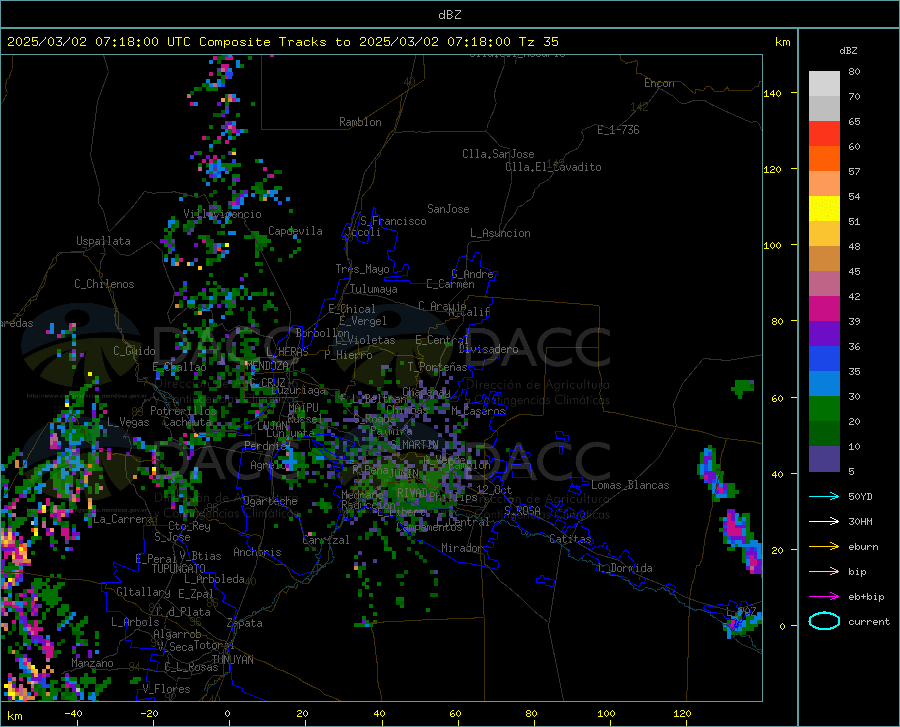Click the C_Guido place label

tap(134, 351)
